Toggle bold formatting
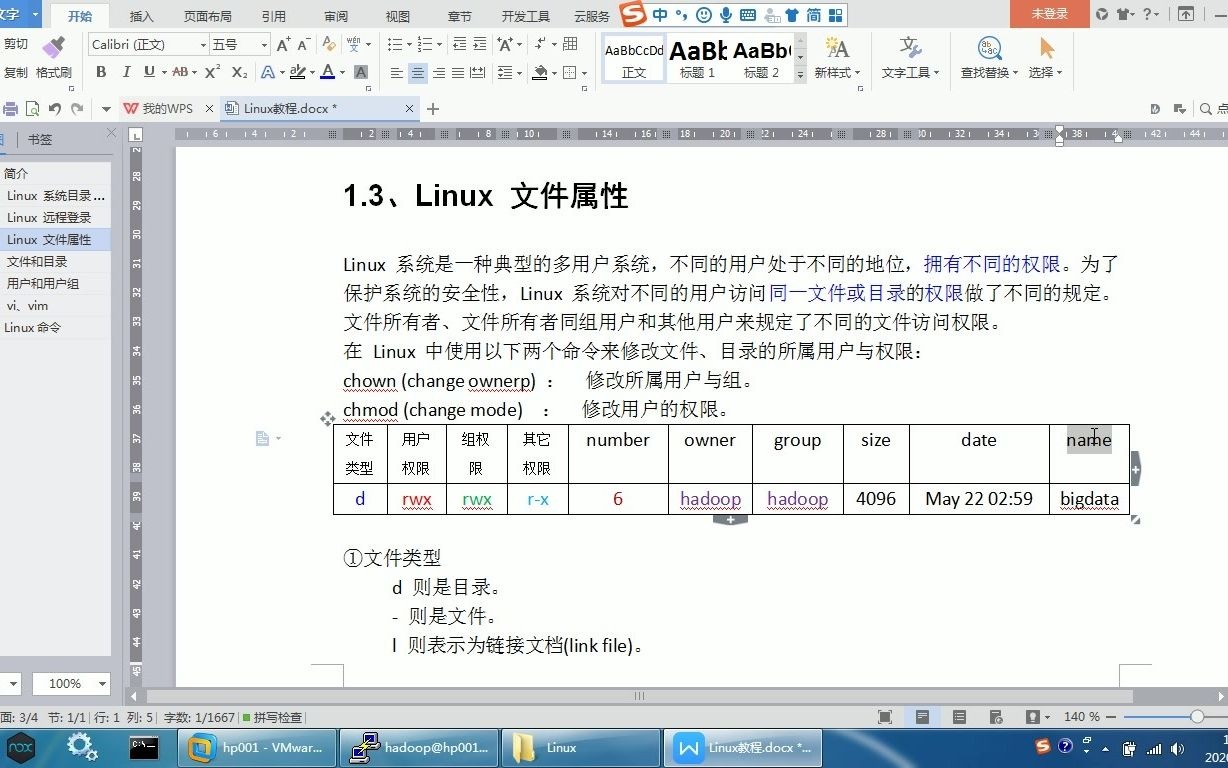The image size is (1228, 768). (101, 72)
